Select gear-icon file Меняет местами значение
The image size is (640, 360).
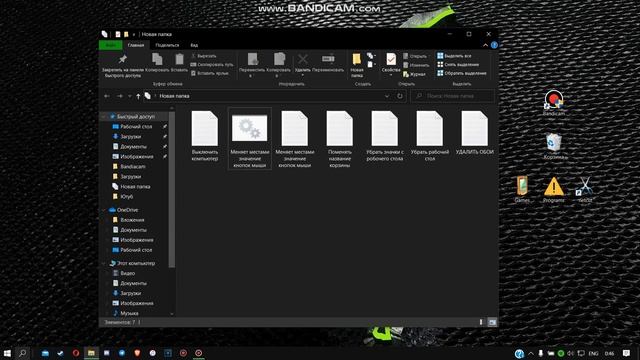point(249,139)
